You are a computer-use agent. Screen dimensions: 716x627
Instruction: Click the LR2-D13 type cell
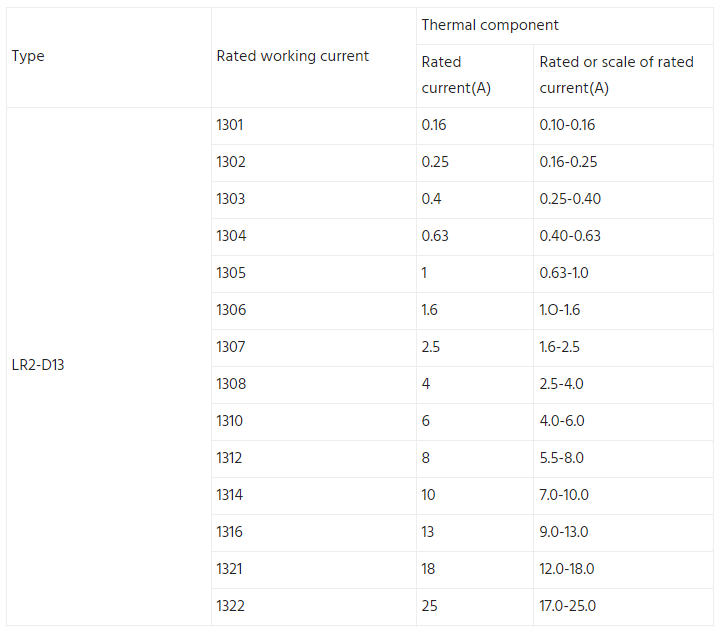pos(109,366)
